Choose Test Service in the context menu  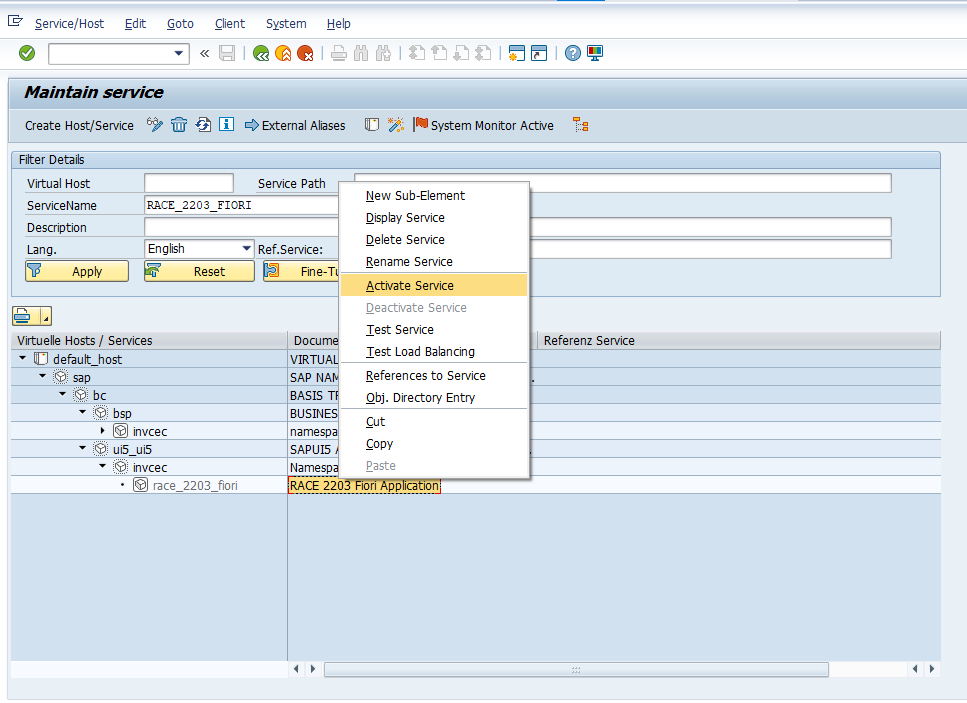coord(400,330)
